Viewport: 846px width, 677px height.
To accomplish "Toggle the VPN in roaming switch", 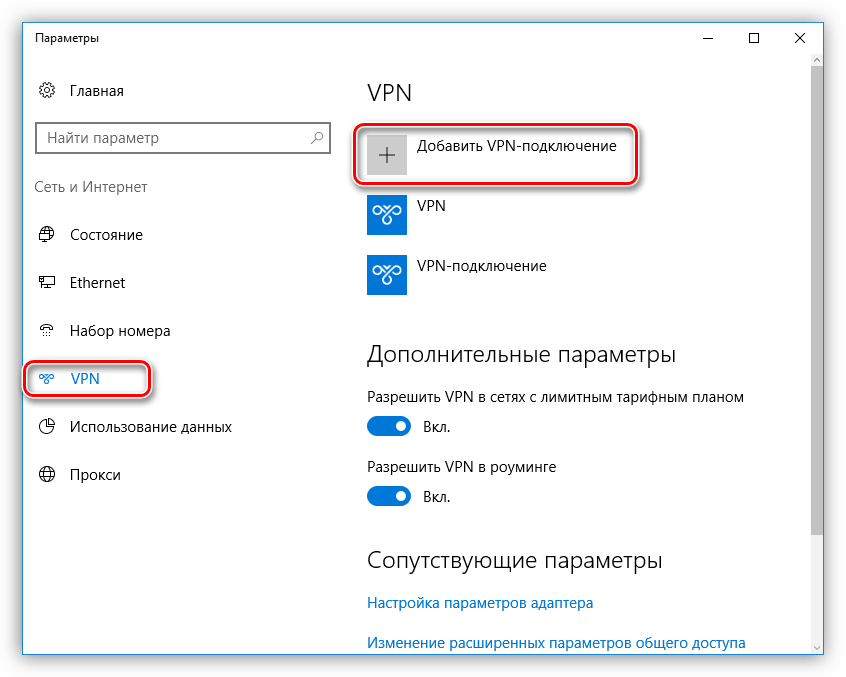I will point(388,496).
